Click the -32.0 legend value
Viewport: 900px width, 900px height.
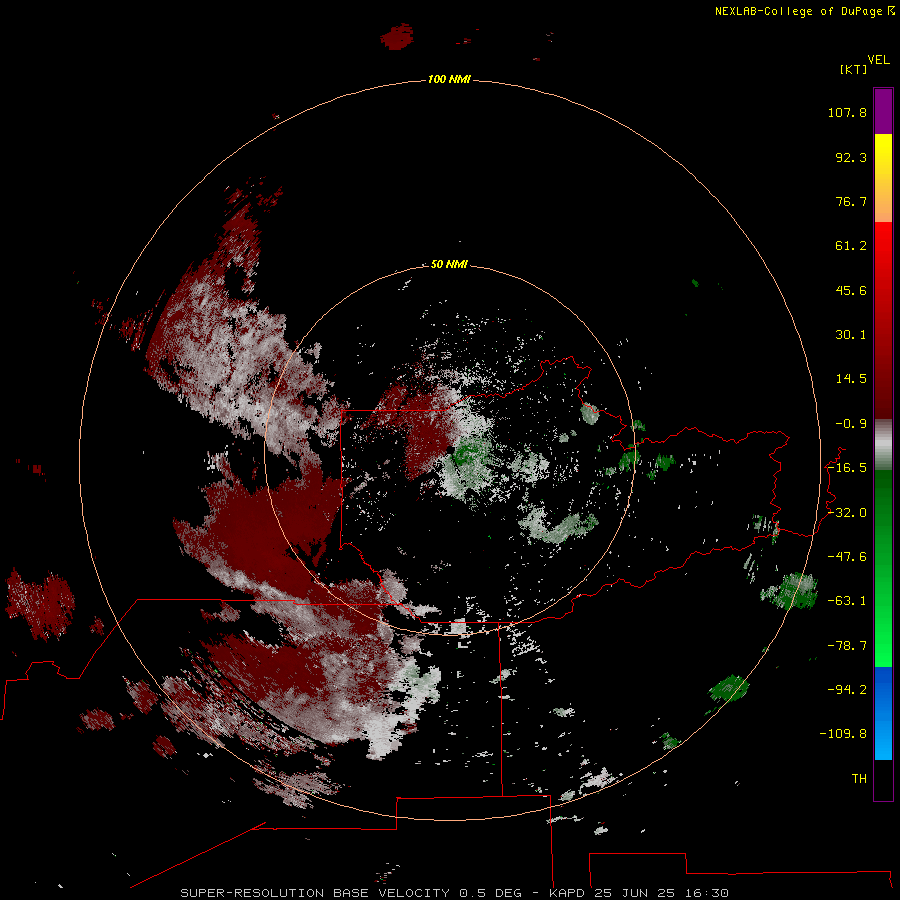pos(847,513)
